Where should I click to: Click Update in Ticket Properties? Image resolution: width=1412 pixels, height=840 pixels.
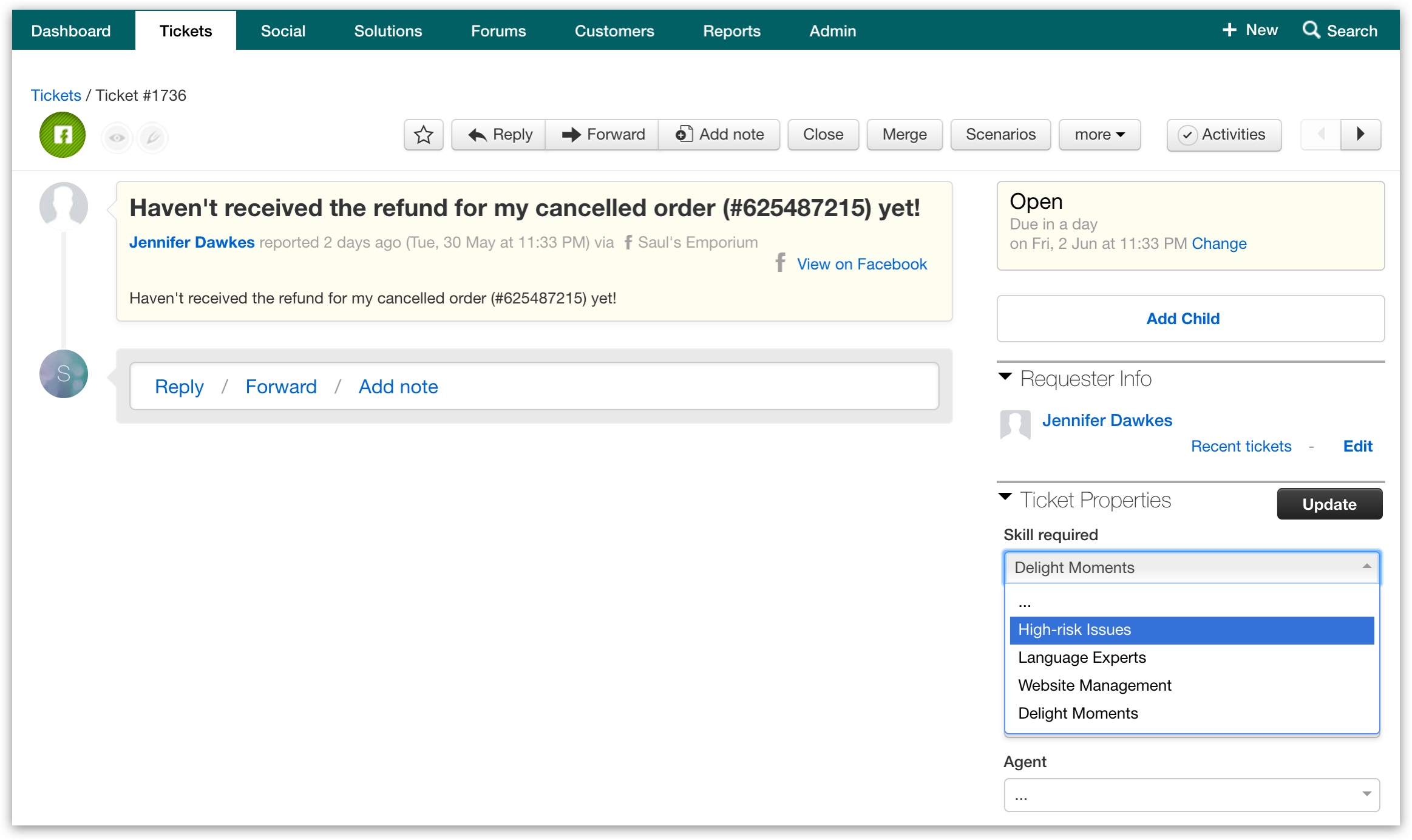pos(1329,503)
